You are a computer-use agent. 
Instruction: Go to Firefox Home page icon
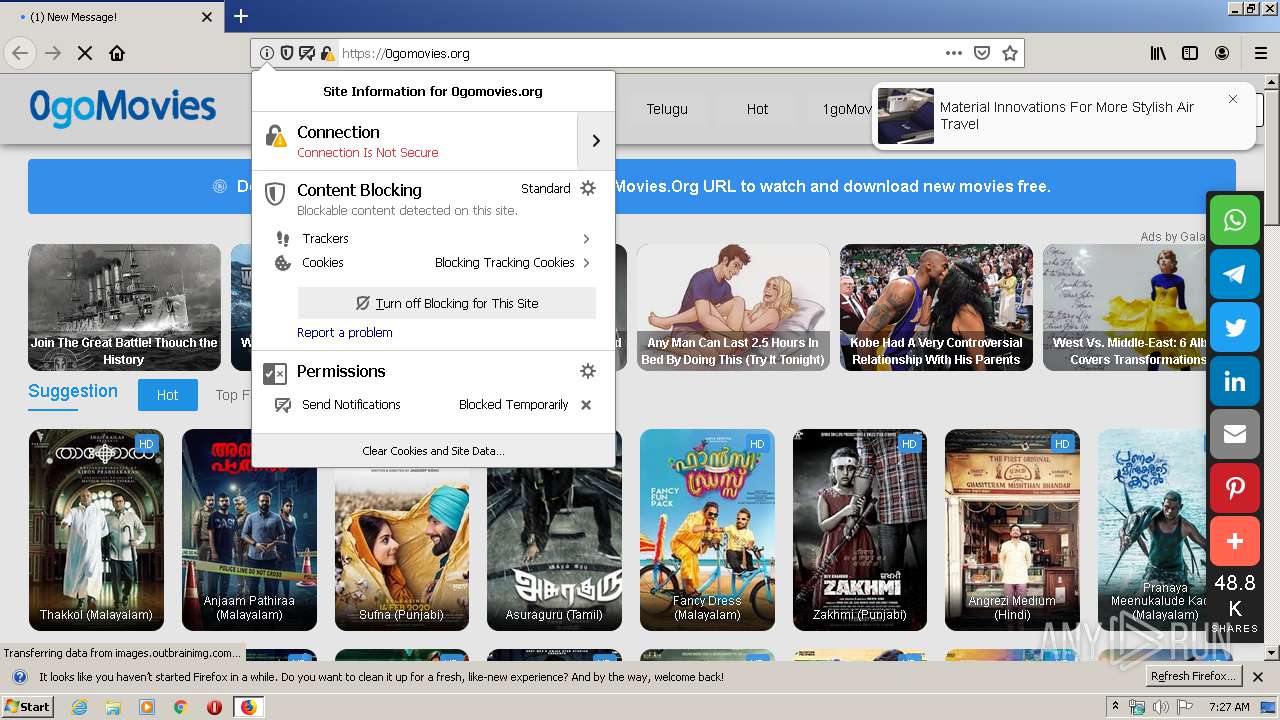tap(117, 53)
